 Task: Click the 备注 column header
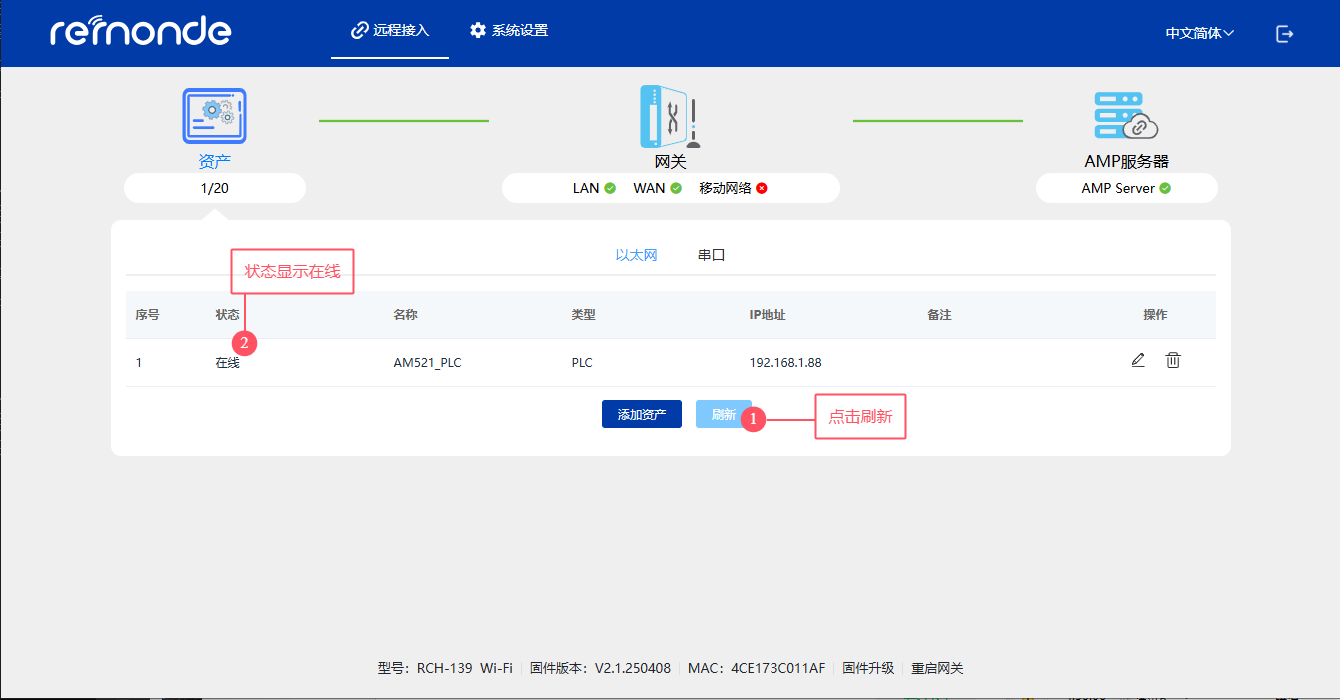pyautogui.click(x=939, y=315)
